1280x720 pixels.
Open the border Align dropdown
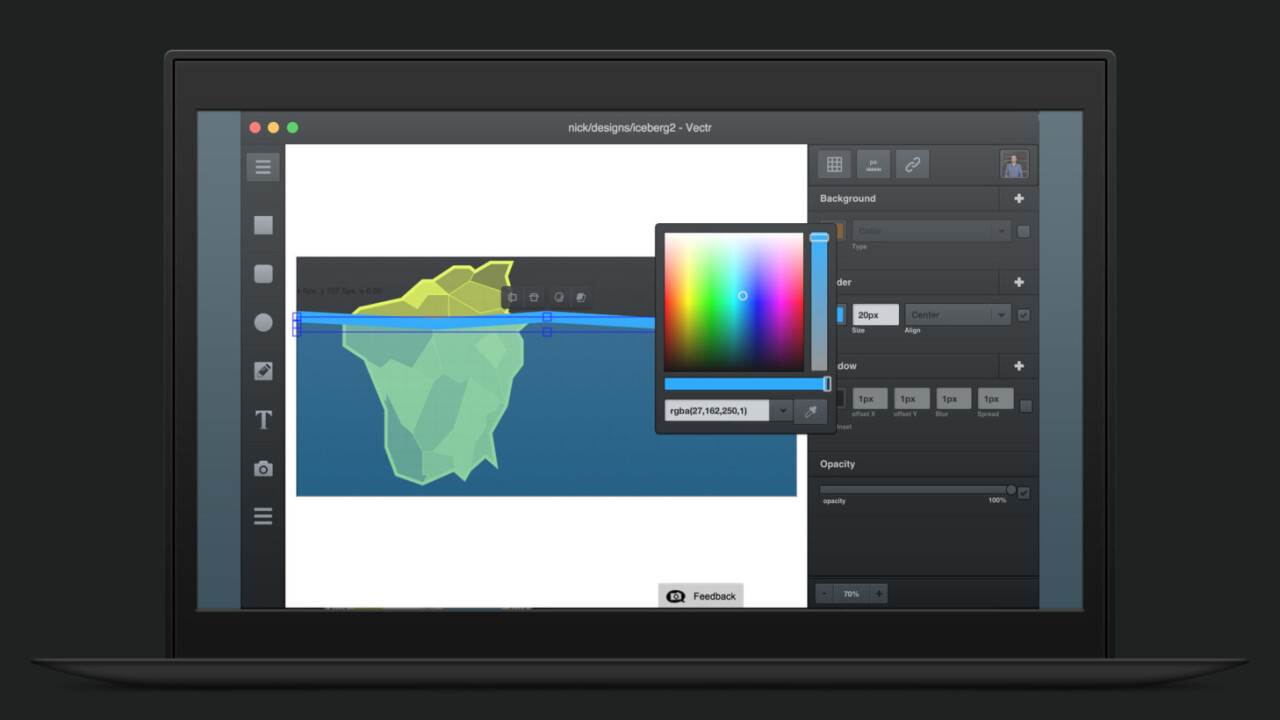[x=957, y=315]
